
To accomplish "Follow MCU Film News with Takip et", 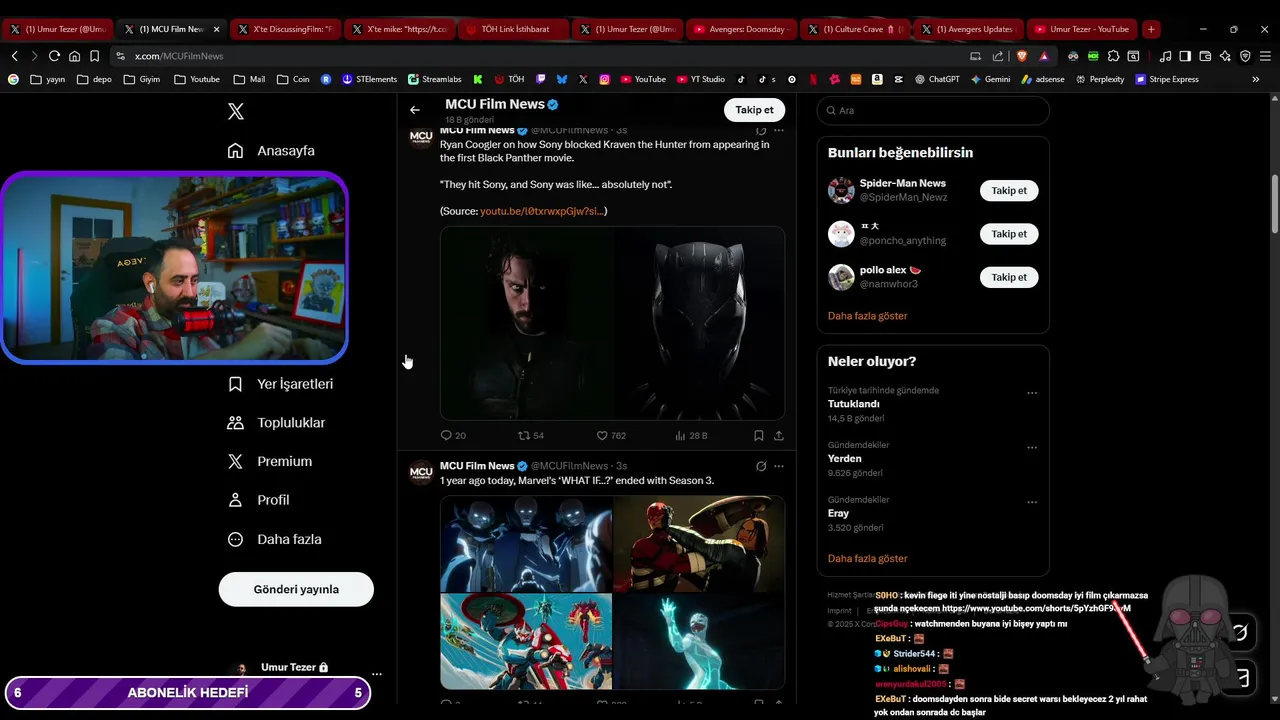I will click(754, 110).
